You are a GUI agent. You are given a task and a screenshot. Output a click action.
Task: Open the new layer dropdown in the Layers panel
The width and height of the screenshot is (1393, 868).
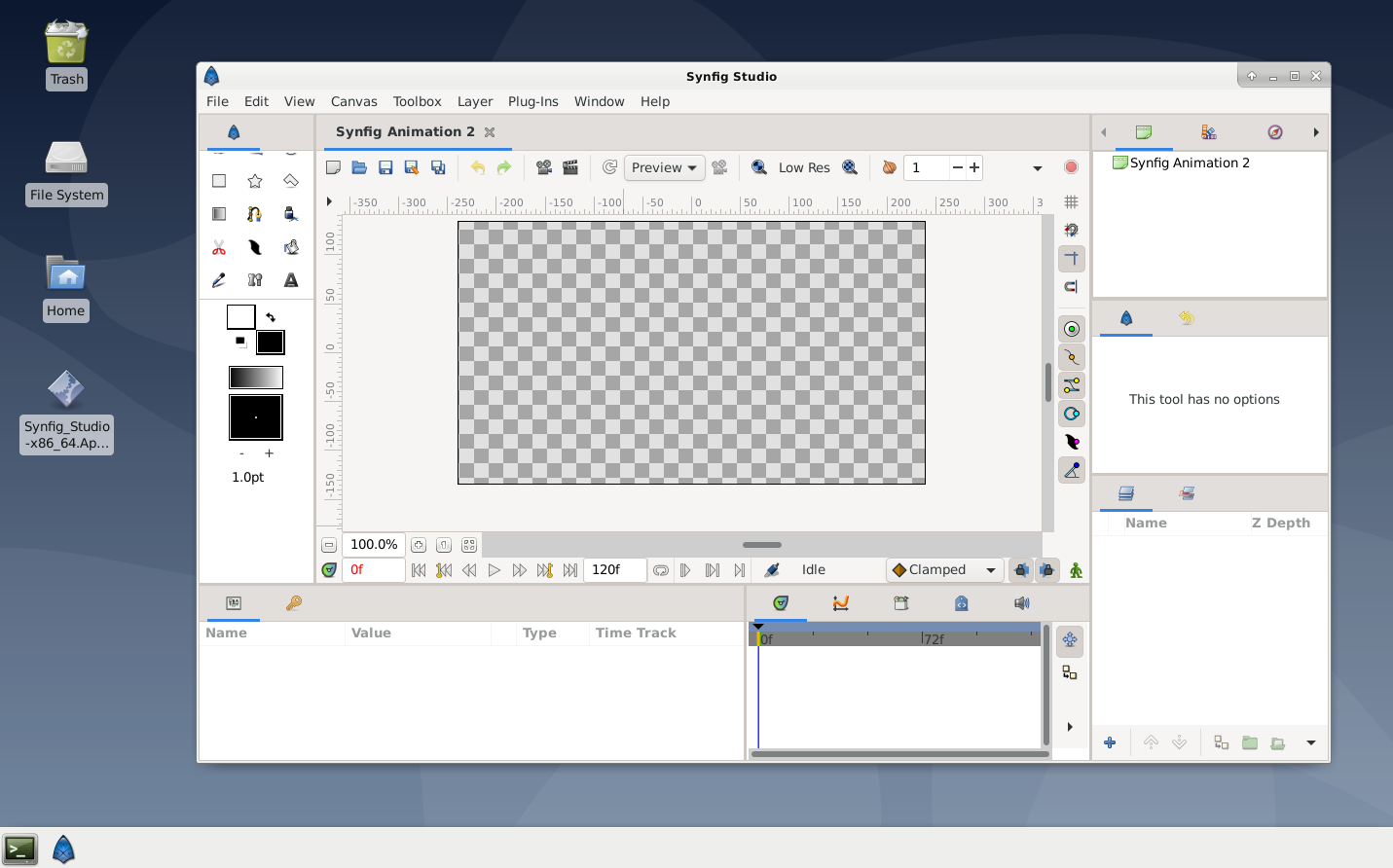pyautogui.click(x=1310, y=742)
